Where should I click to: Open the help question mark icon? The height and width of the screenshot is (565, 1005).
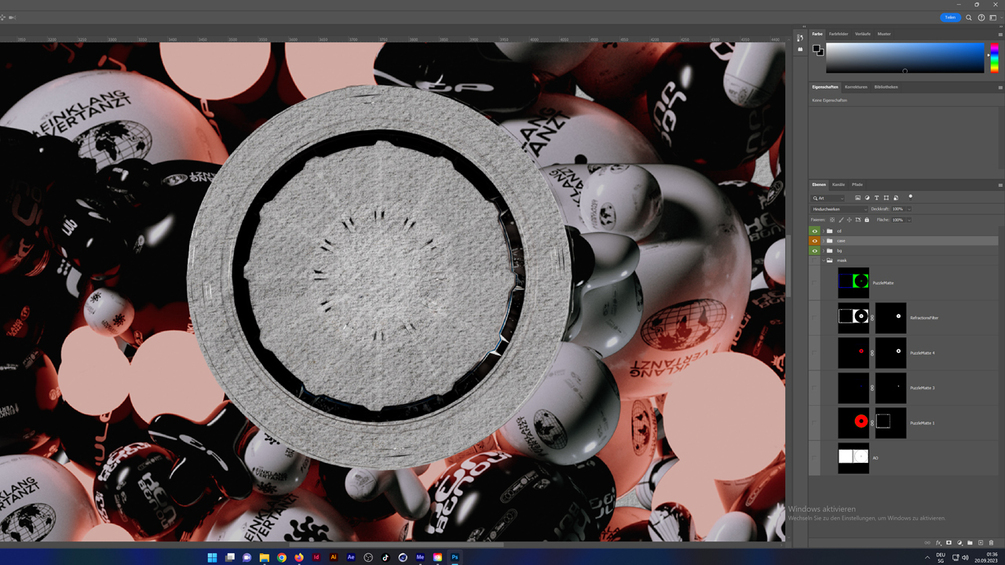(x=981, y=18)
